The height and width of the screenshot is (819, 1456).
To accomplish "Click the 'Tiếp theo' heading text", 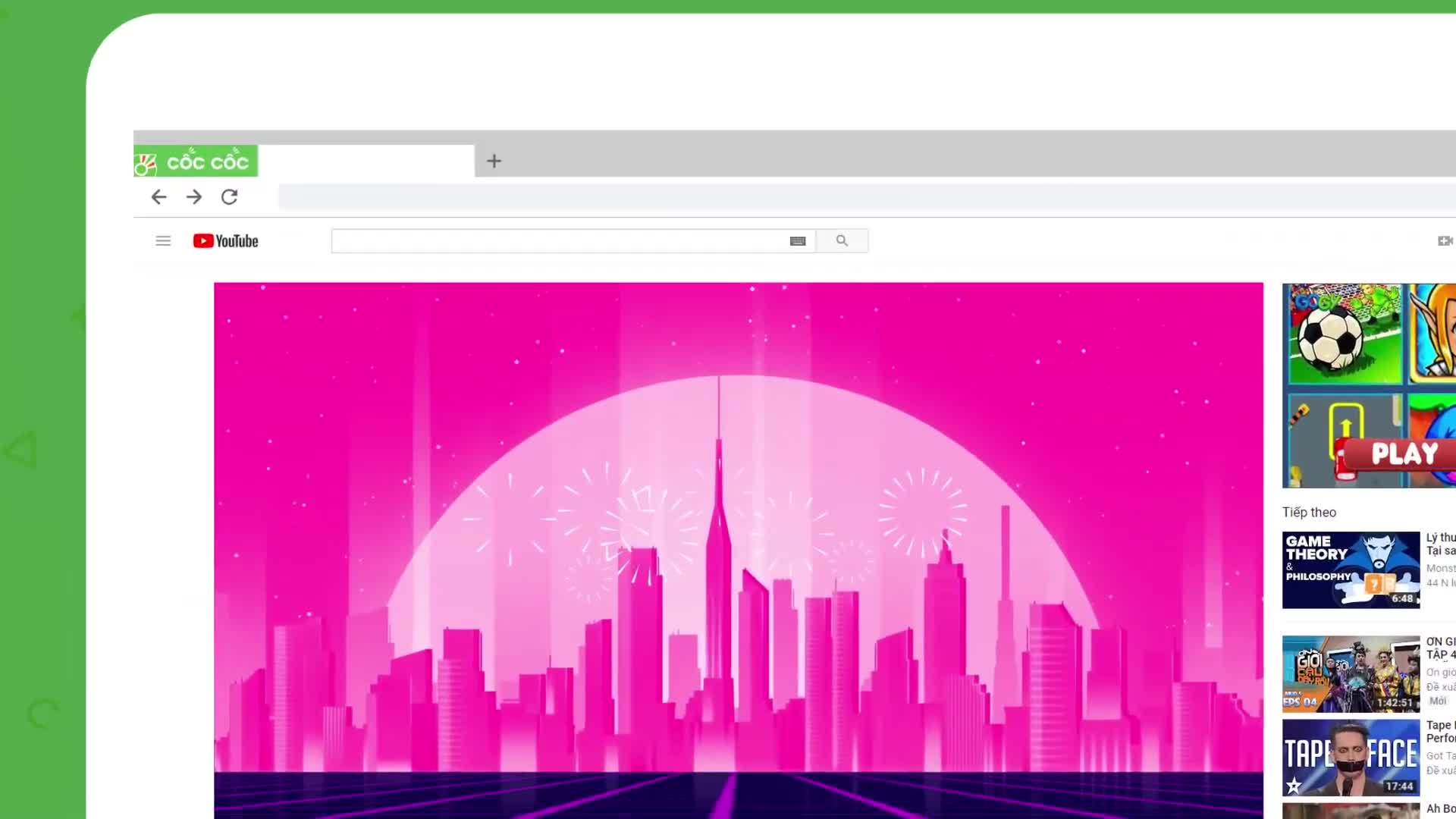I will point(1309,513).
